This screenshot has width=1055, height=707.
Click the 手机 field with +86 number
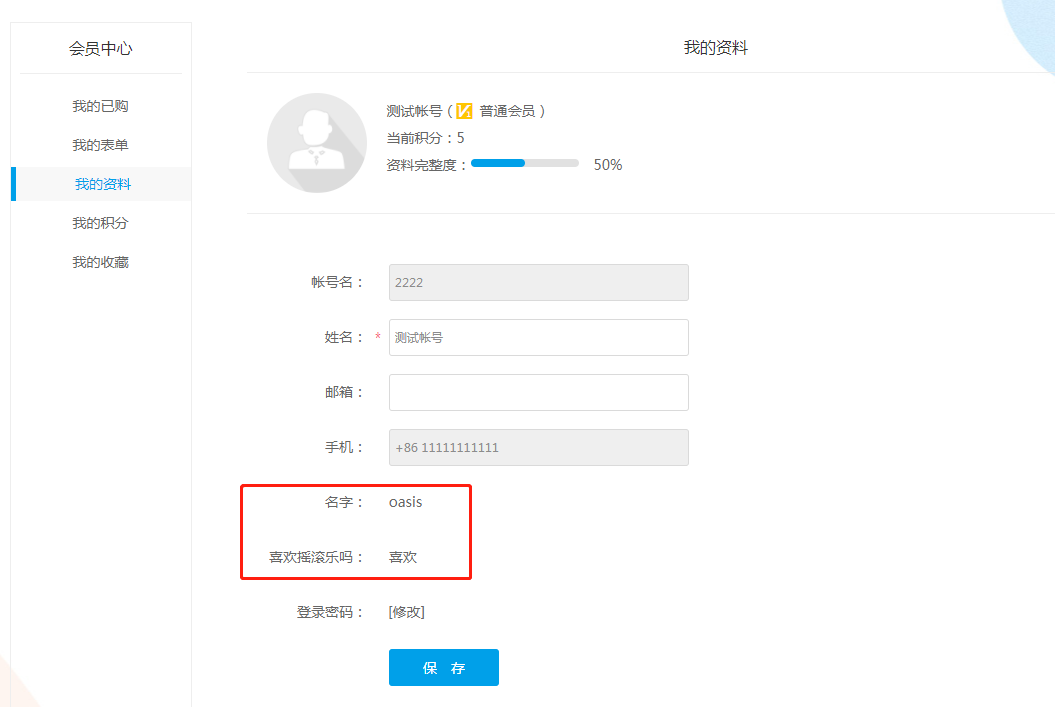538,447
